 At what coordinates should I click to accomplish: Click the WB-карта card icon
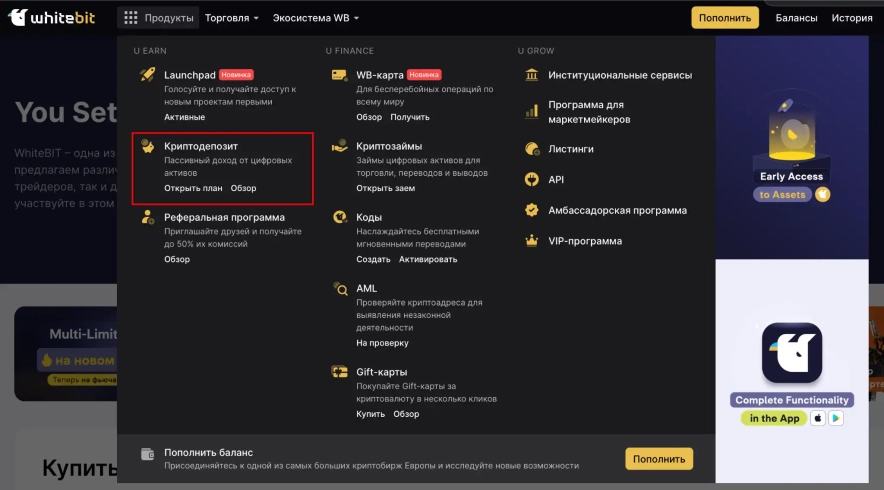[x=339, y=75]
